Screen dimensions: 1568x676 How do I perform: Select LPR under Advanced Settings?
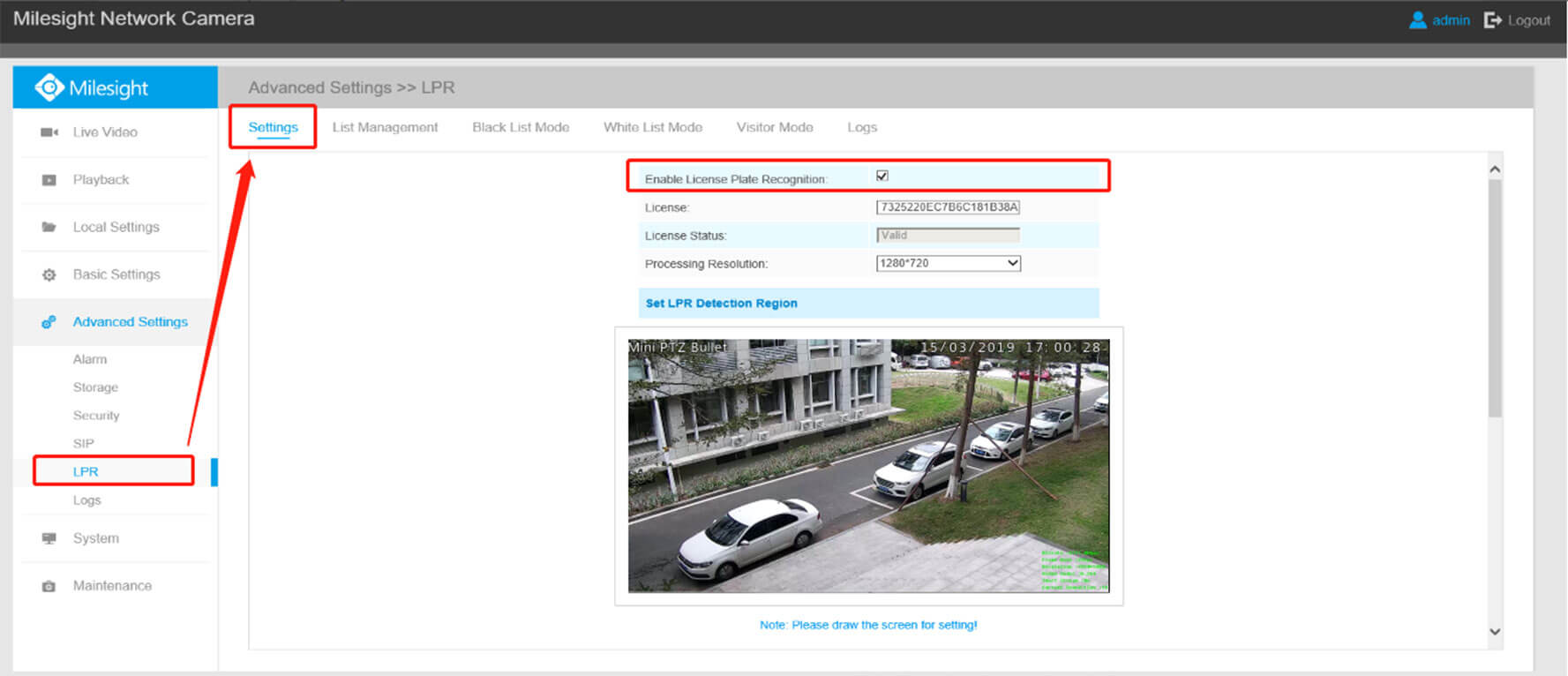86,471
